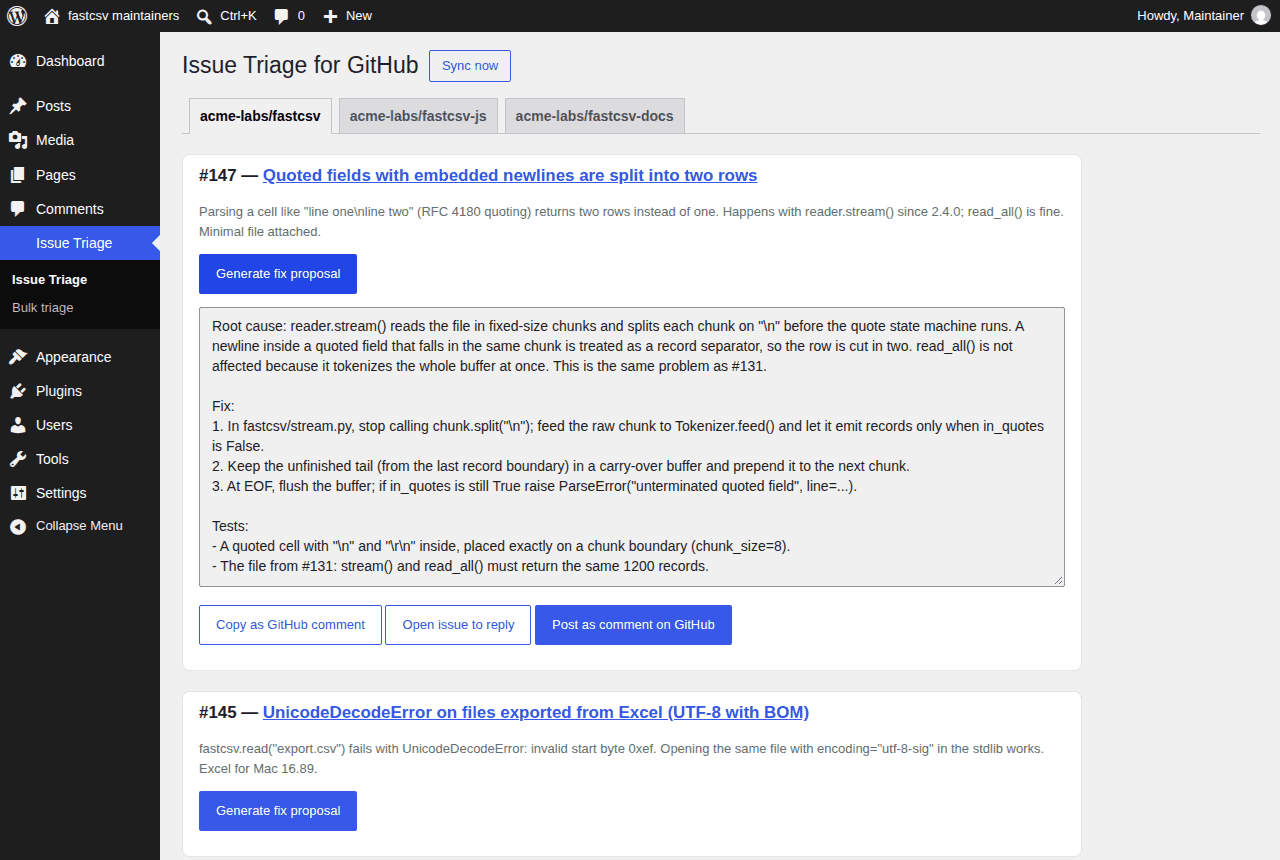Click the Appearance paintbrush icon
This screenshot has height=860, width=1280.
[18, 357]
